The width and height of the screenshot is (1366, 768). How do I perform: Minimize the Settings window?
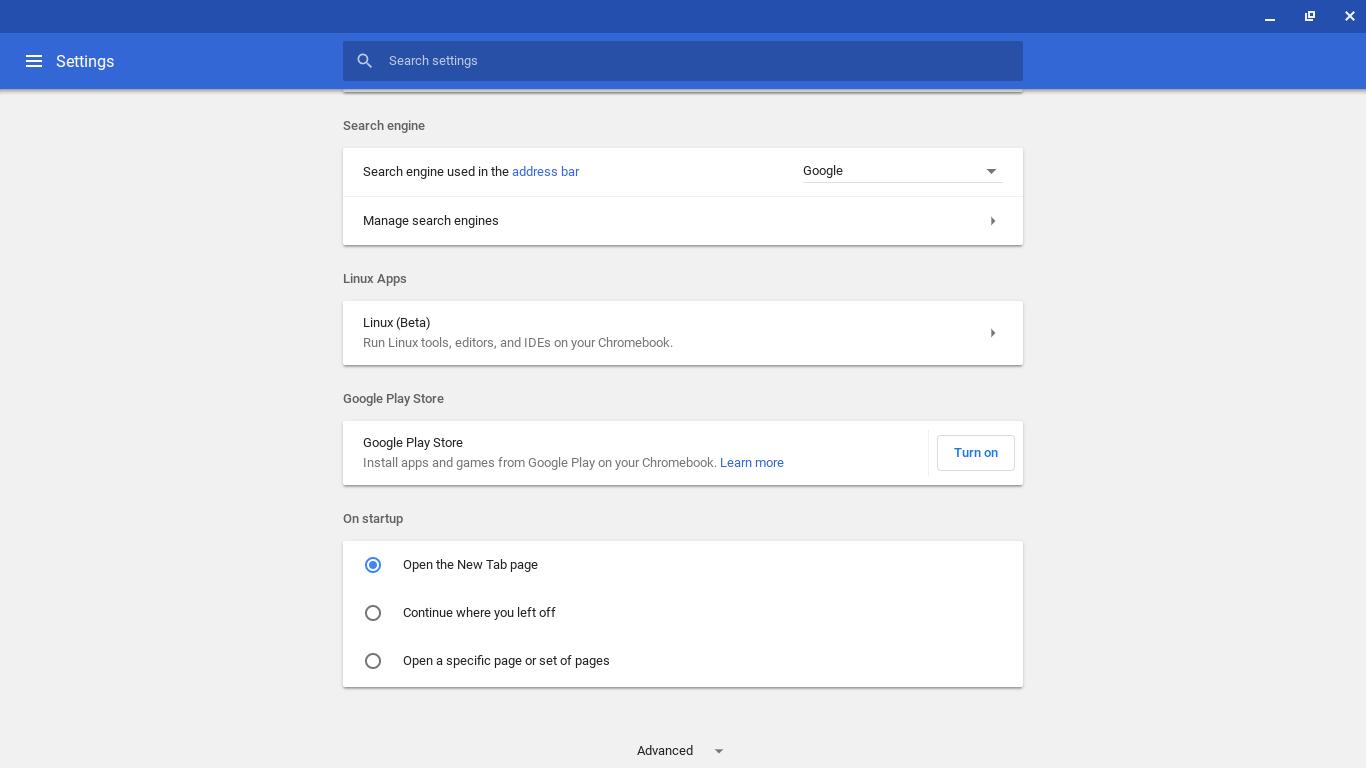[1269, 17]
